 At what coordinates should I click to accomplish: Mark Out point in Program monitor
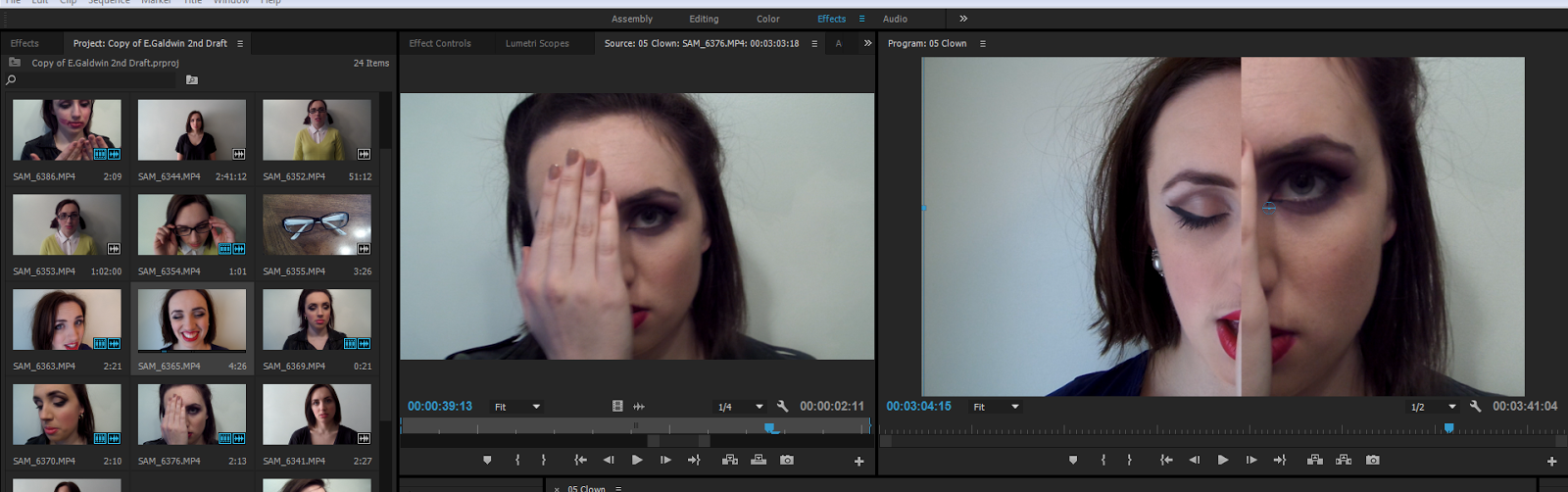[1130, 460]
